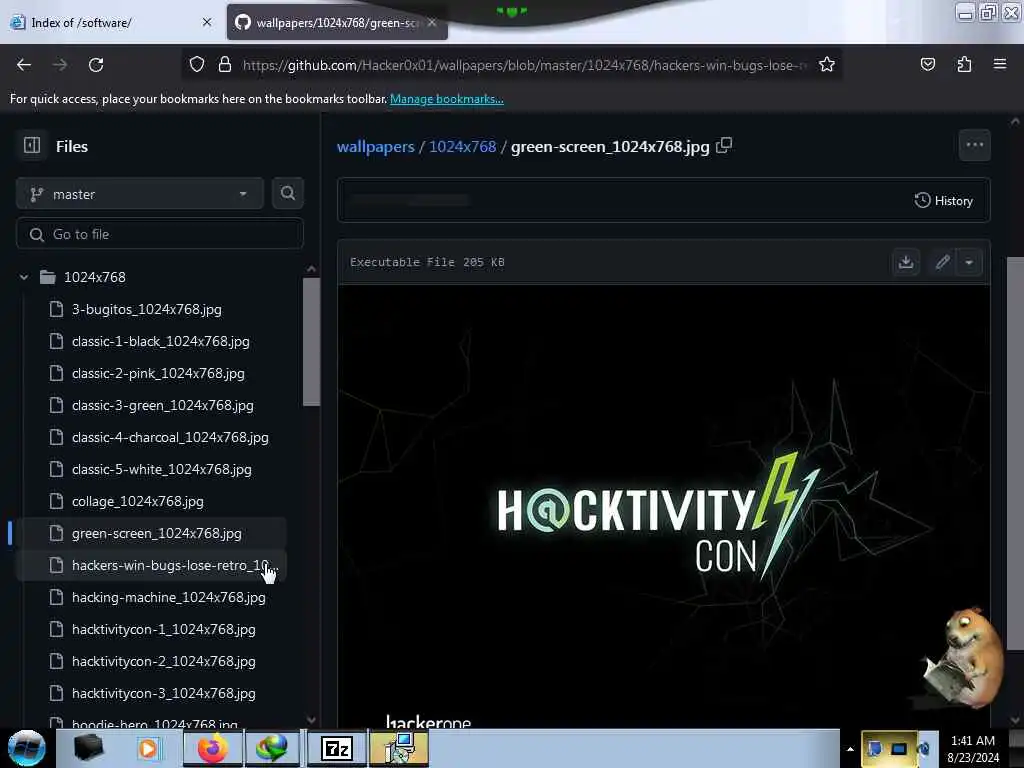Edit this file with the pencil icon
The image size is (1024, 768).
tap(942, 262)
